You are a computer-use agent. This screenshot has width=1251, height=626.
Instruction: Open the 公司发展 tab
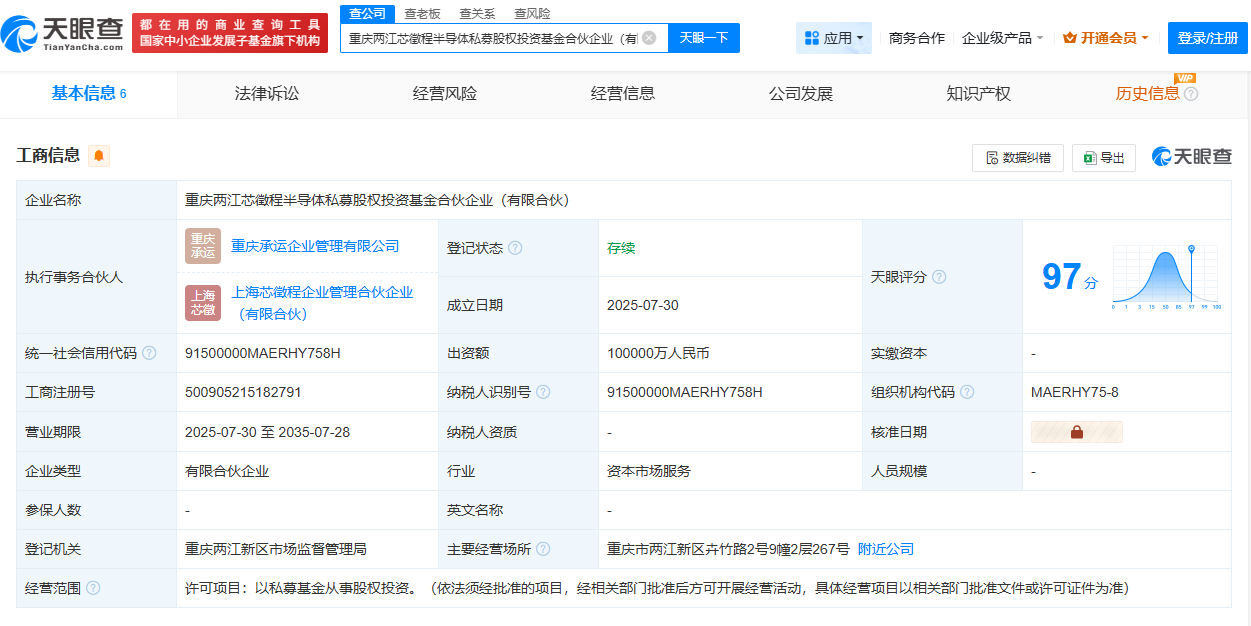pos(801,94)
